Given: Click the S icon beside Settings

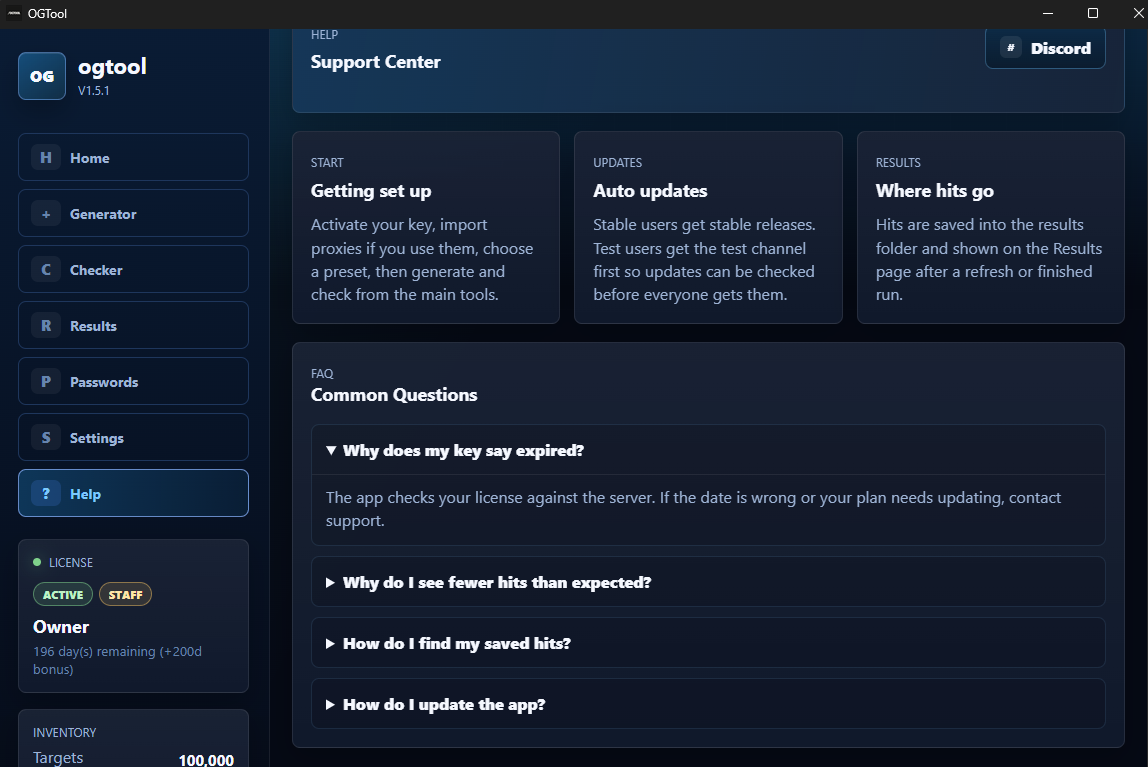Looking at the screenshot, I should click(x=46, y=438).
